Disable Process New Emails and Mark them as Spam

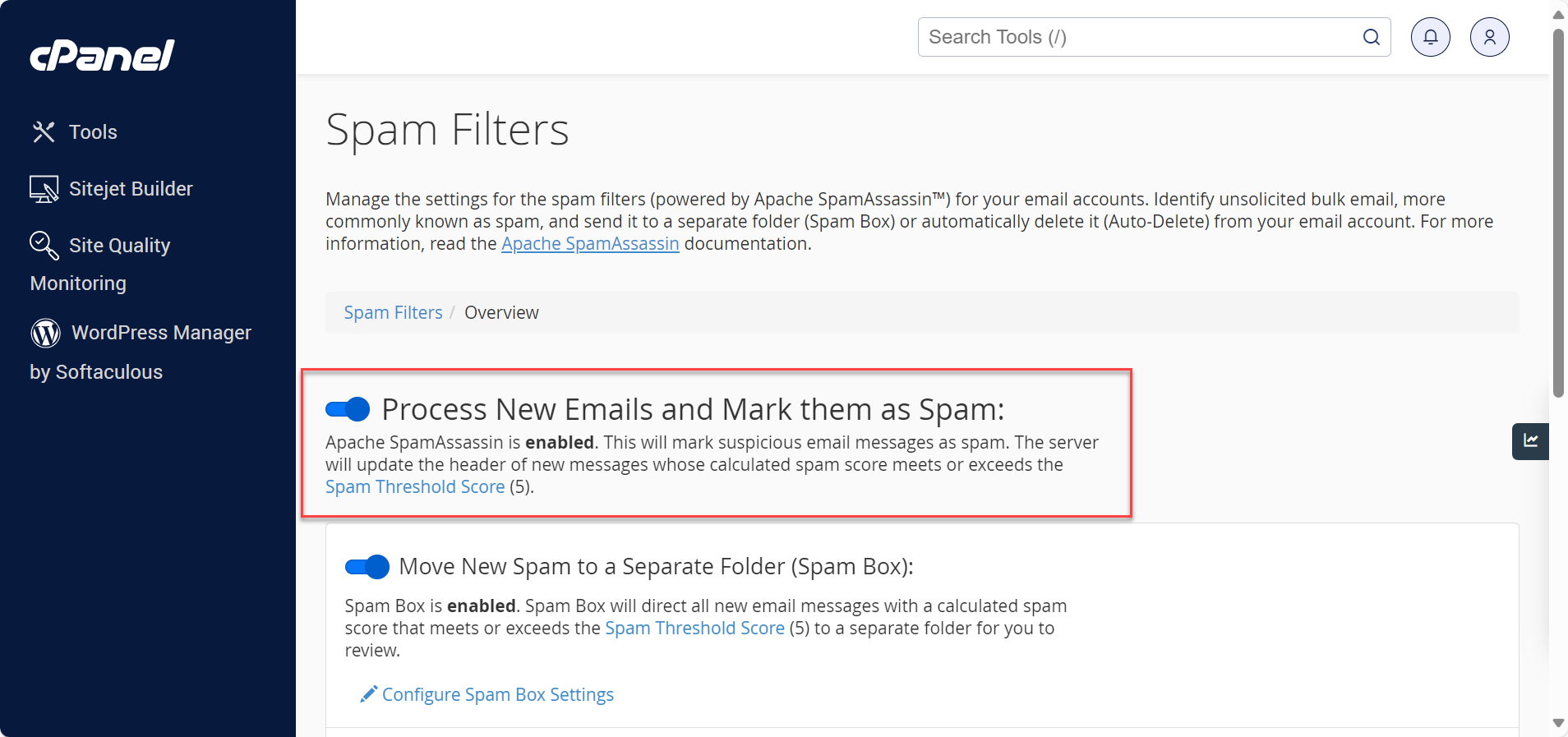click(348, 408)
